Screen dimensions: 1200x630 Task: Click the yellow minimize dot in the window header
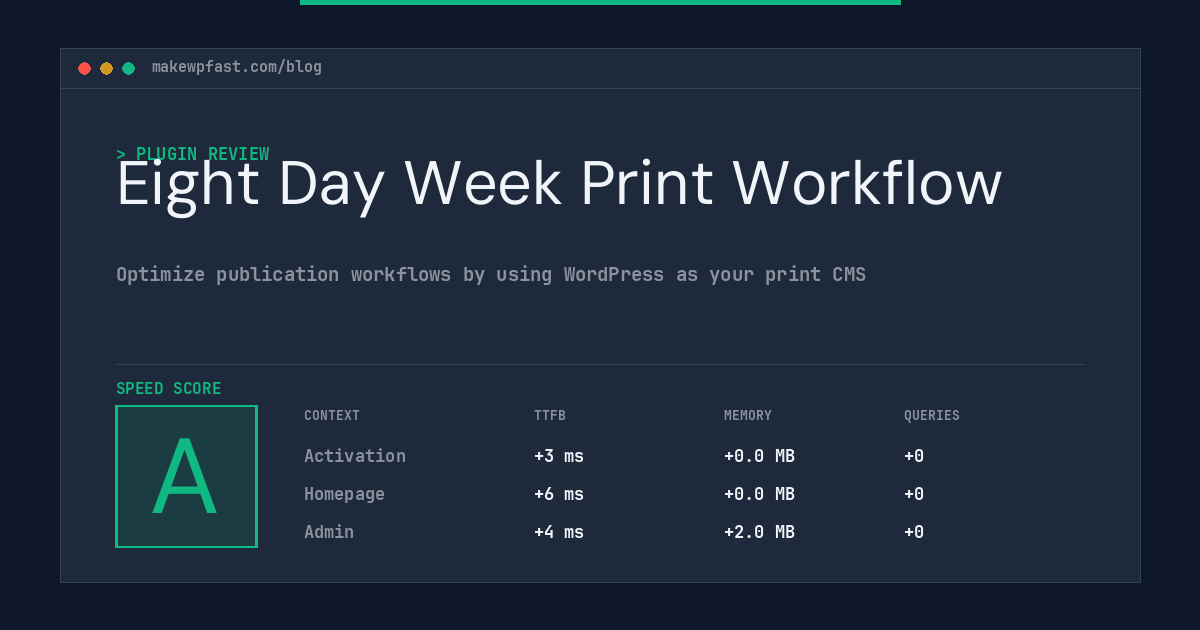106,68
